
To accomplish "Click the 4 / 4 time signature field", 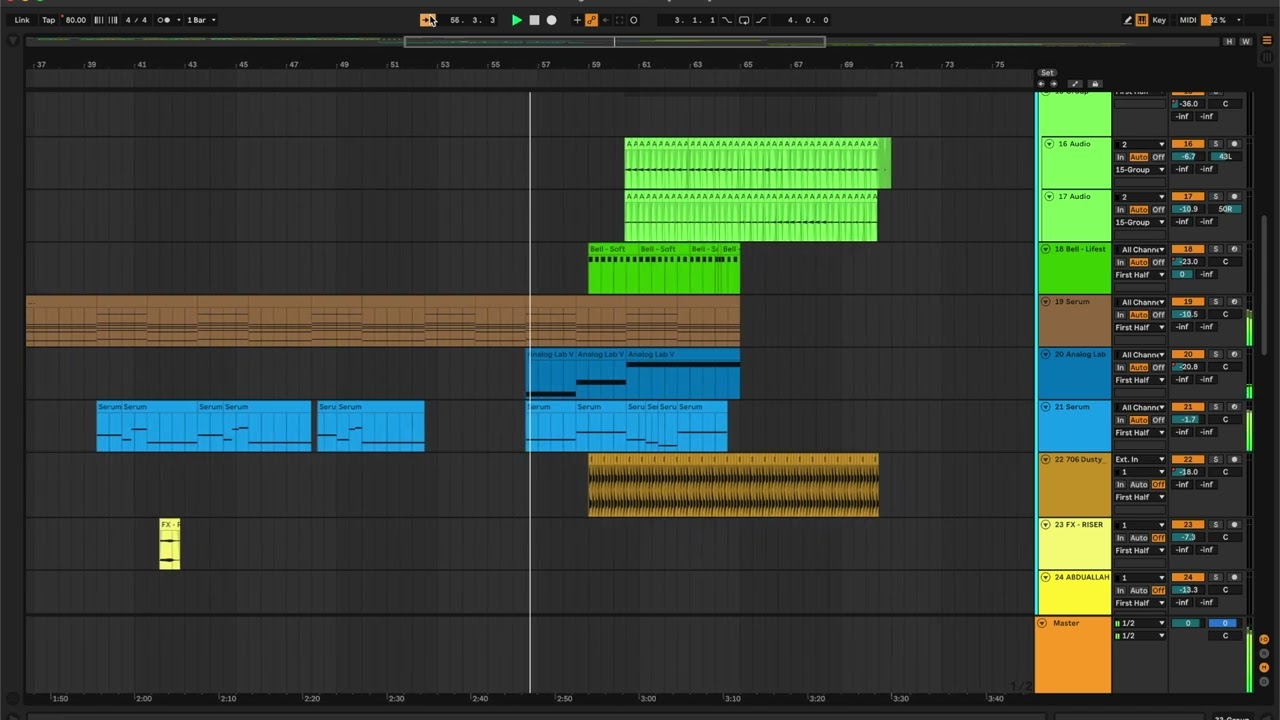I will click(x=136, y=20).
